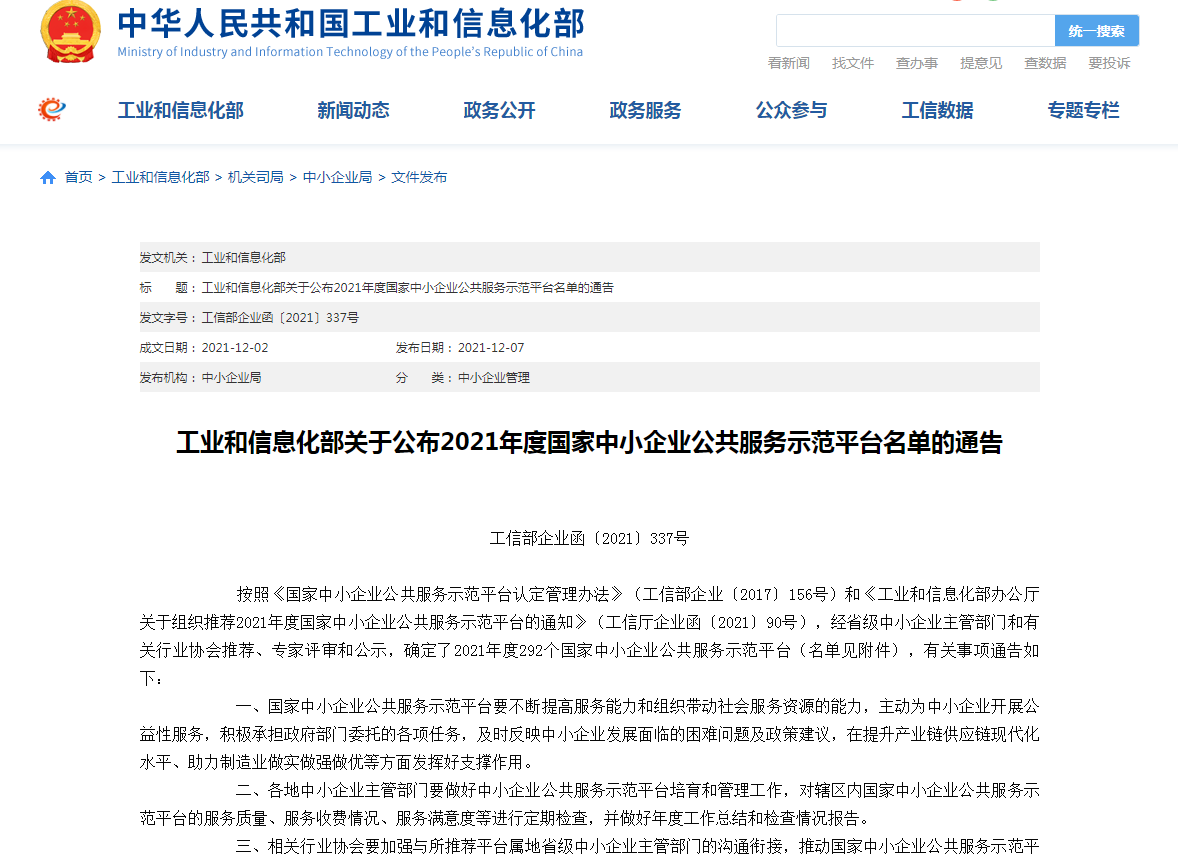
Task: Open the 政务公开 menu
Action: tap(499, 111)
